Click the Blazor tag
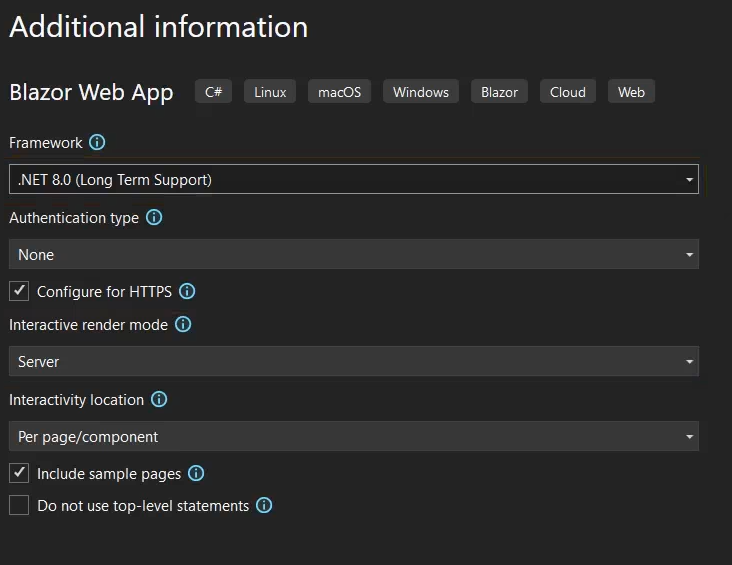The width and height of the screenshot is (732, 565). click(x=499, y=92)
